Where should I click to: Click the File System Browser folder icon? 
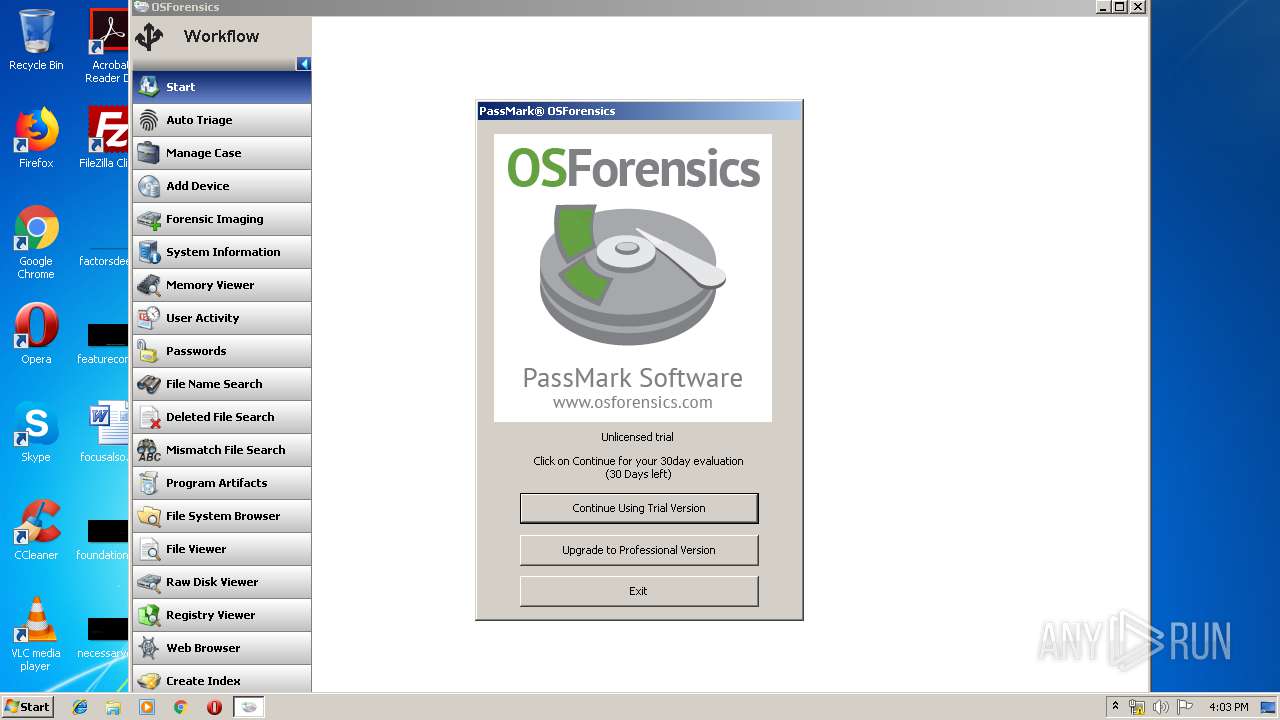[x=148, y=516]
